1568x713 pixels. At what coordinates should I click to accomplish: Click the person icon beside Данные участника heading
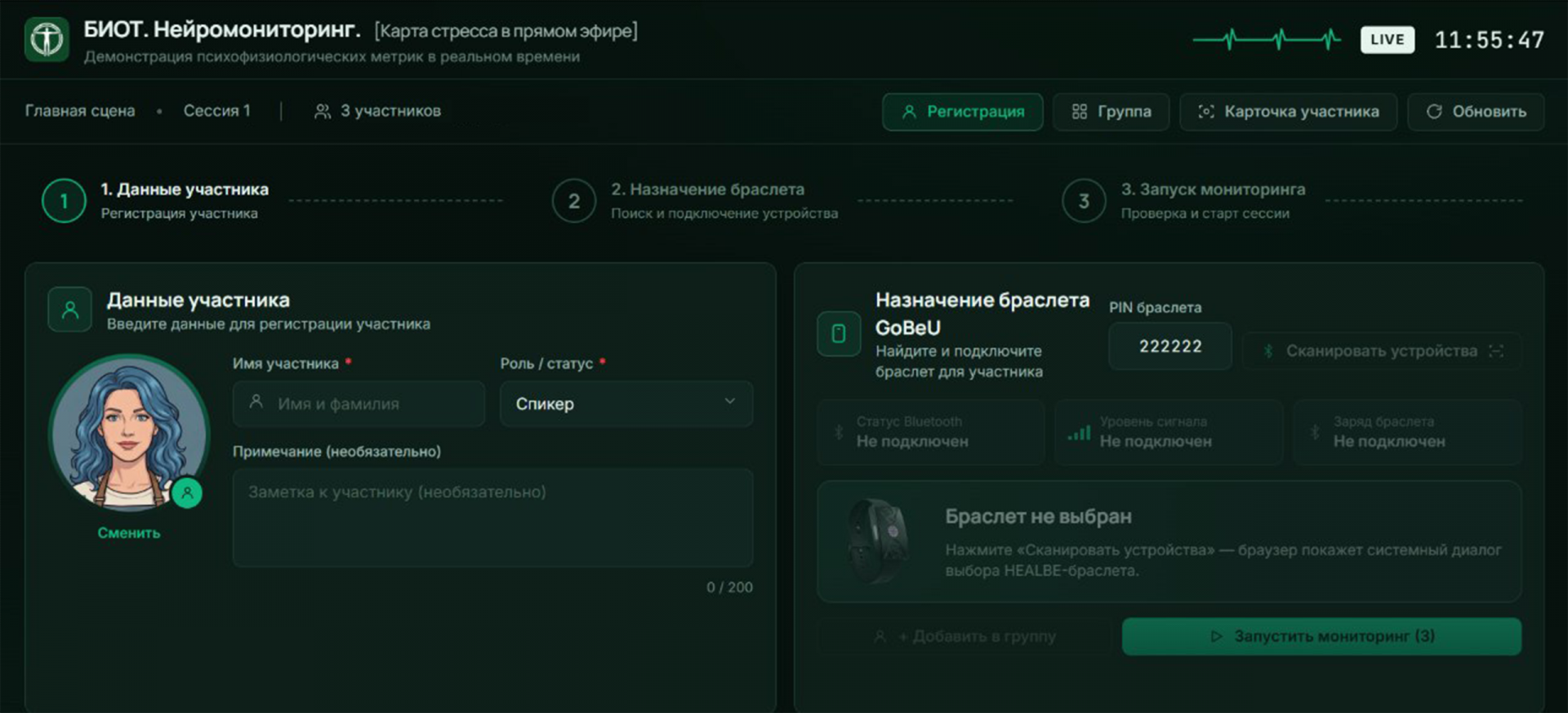point(70,310)
